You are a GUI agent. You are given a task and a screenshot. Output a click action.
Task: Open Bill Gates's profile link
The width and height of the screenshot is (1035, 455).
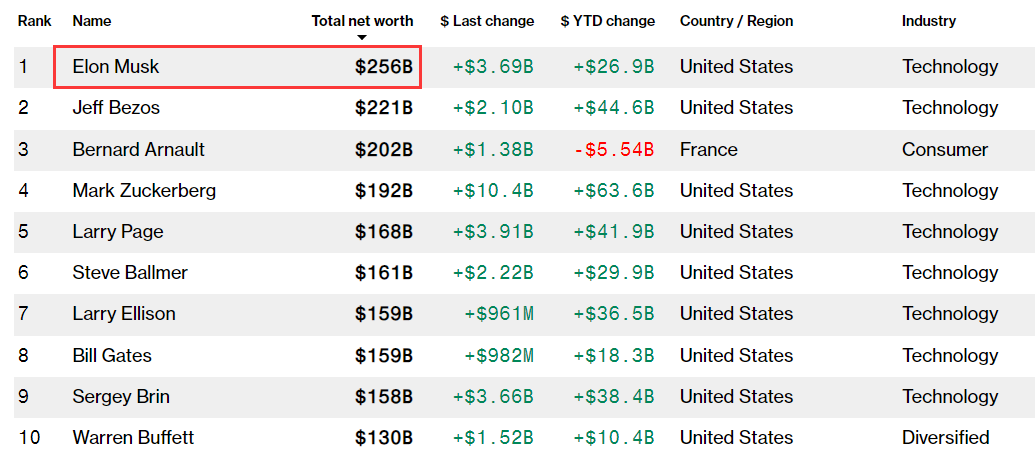112,356
